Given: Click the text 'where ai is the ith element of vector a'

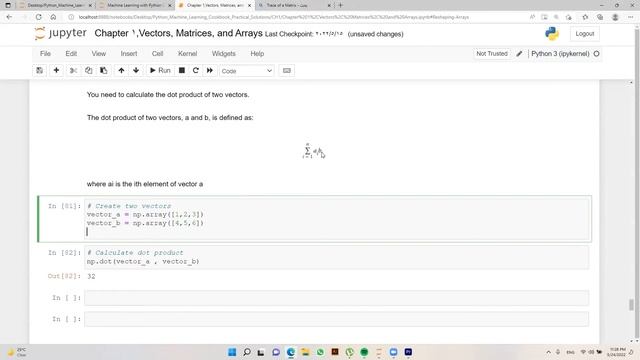Looking at the screenshot, I should coord(145,184).
